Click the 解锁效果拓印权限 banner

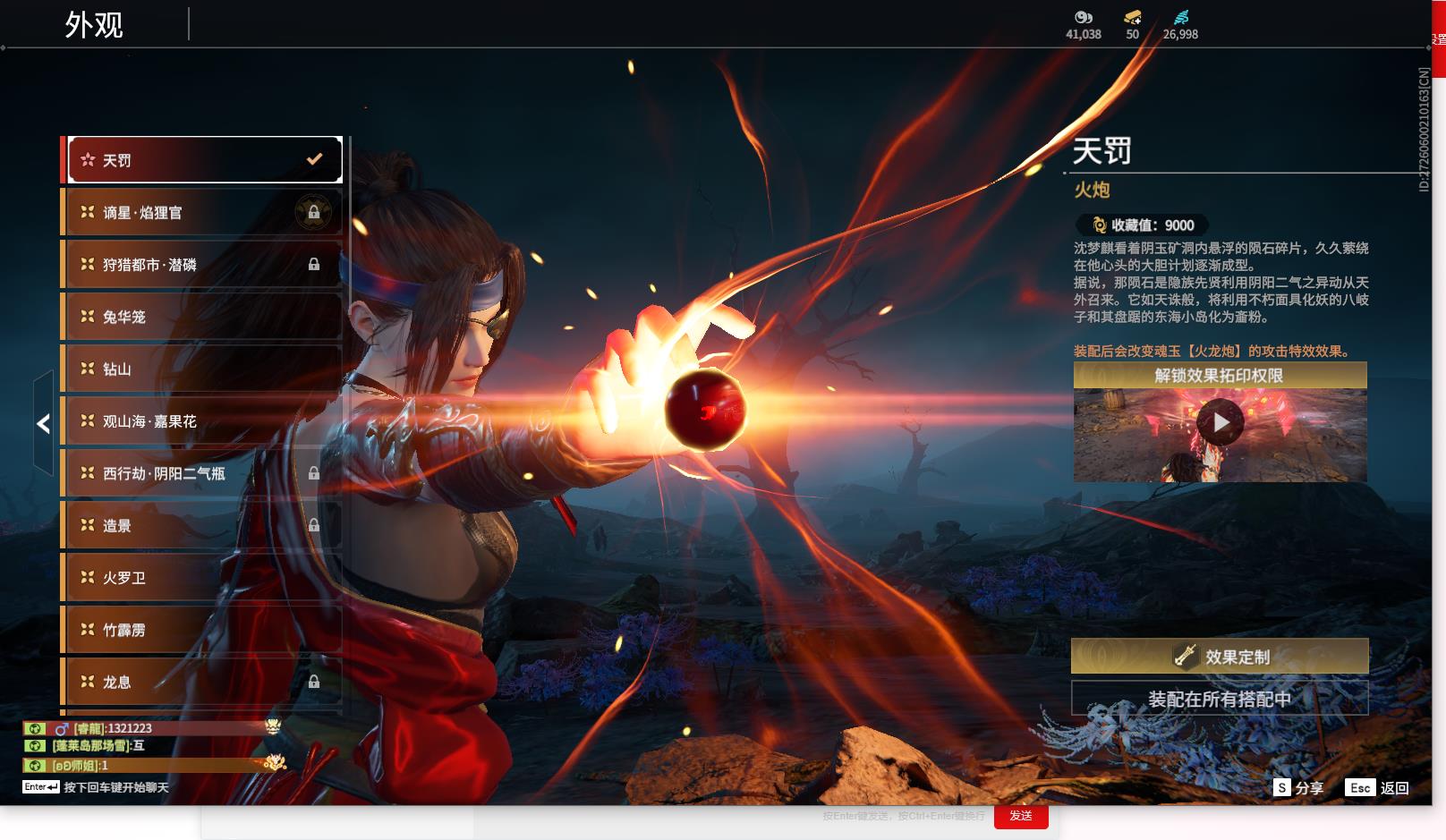tap(1220, 376)
